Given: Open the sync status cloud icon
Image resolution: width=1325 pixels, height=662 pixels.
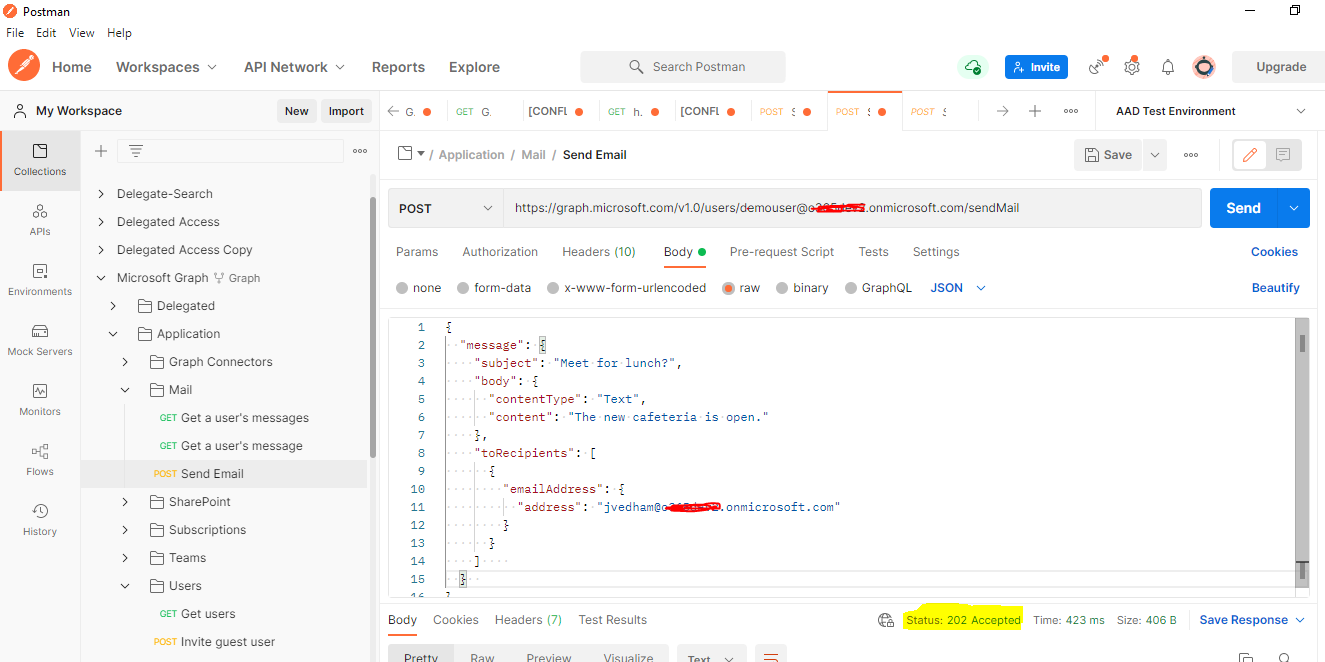Looking at the screenshot, I should [973, 67].
